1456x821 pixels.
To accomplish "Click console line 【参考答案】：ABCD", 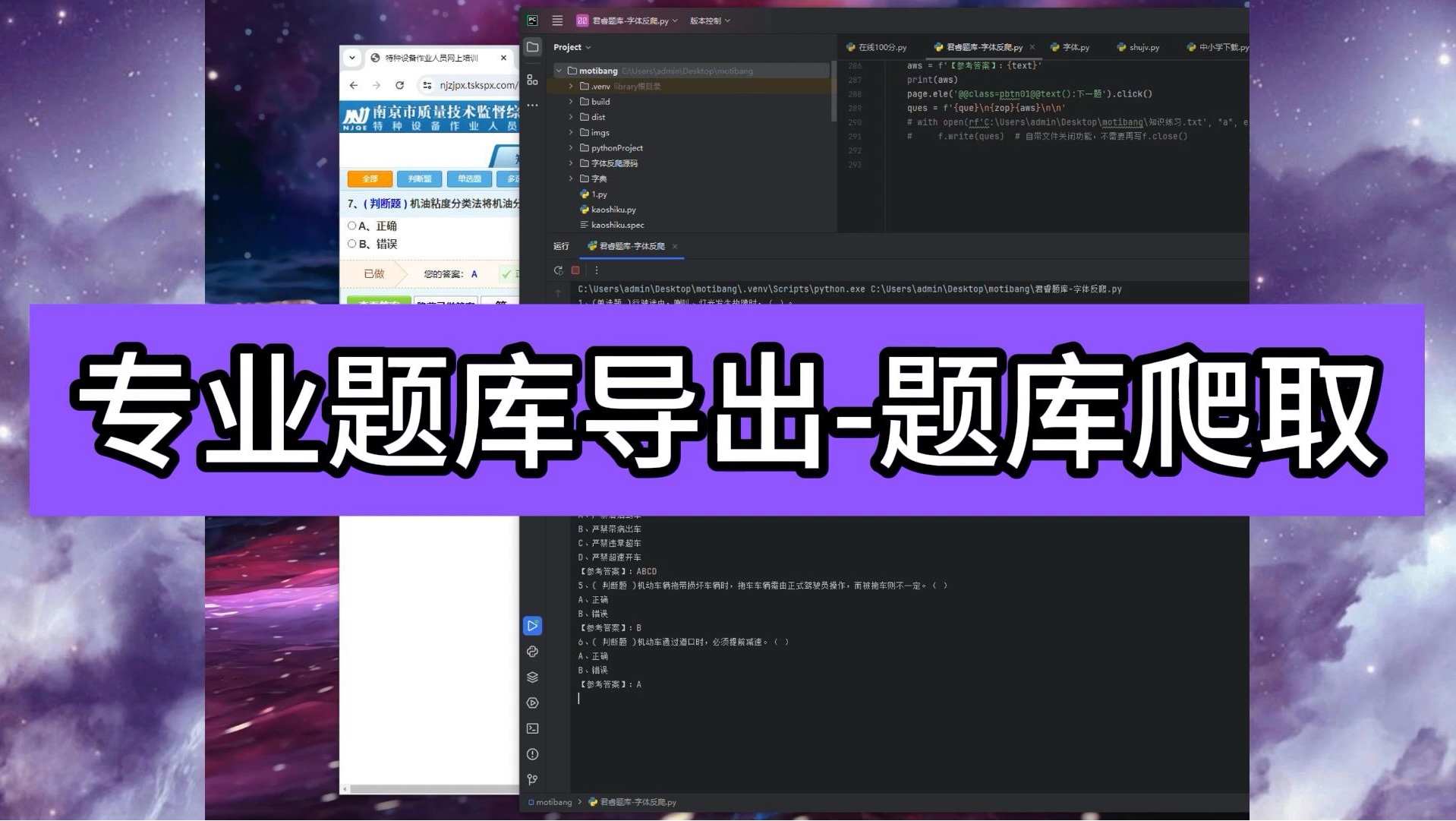I will tap(618, 571).
